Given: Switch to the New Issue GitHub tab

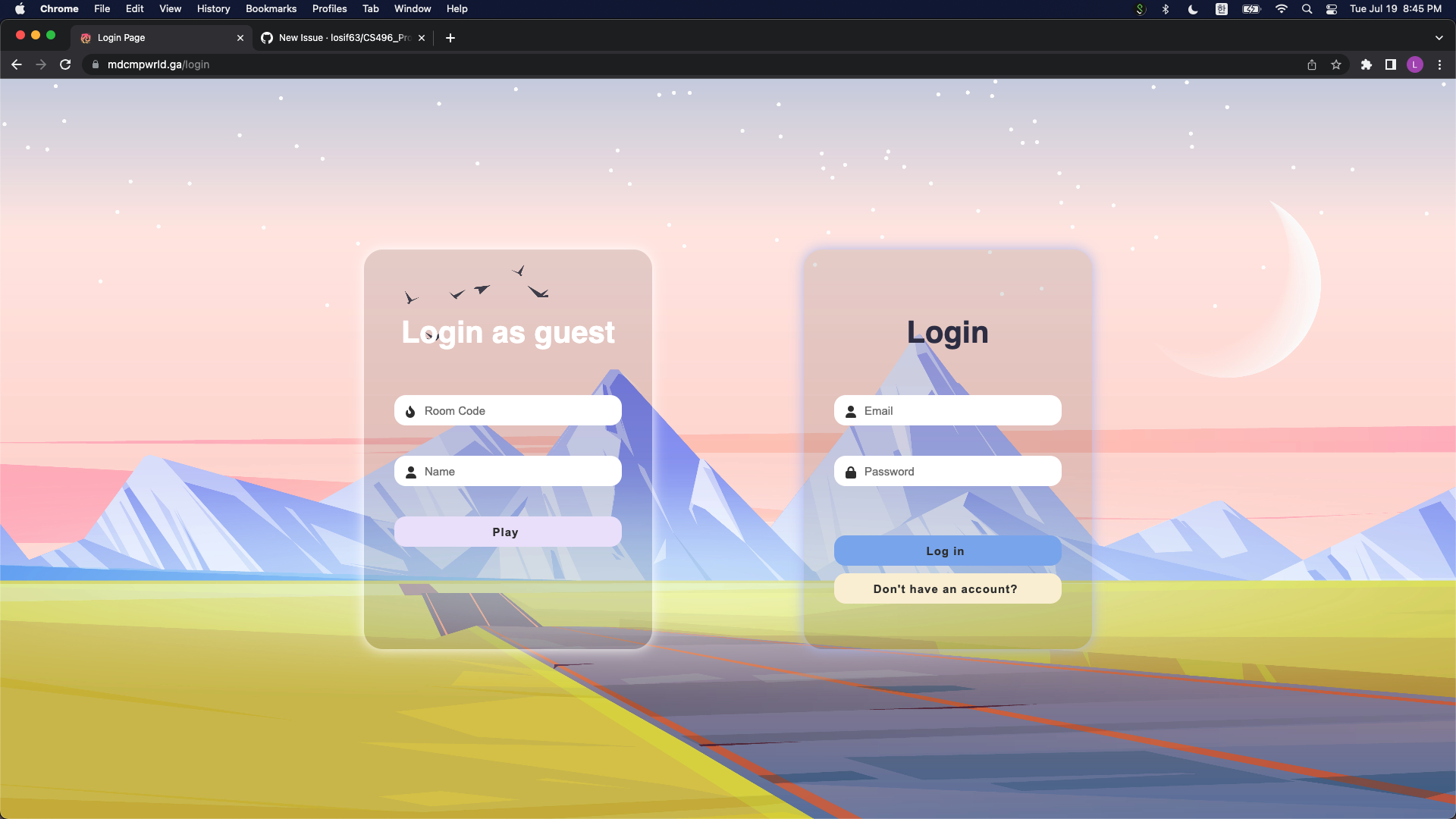Looking at the screenshot, I should tap(344, 38).
